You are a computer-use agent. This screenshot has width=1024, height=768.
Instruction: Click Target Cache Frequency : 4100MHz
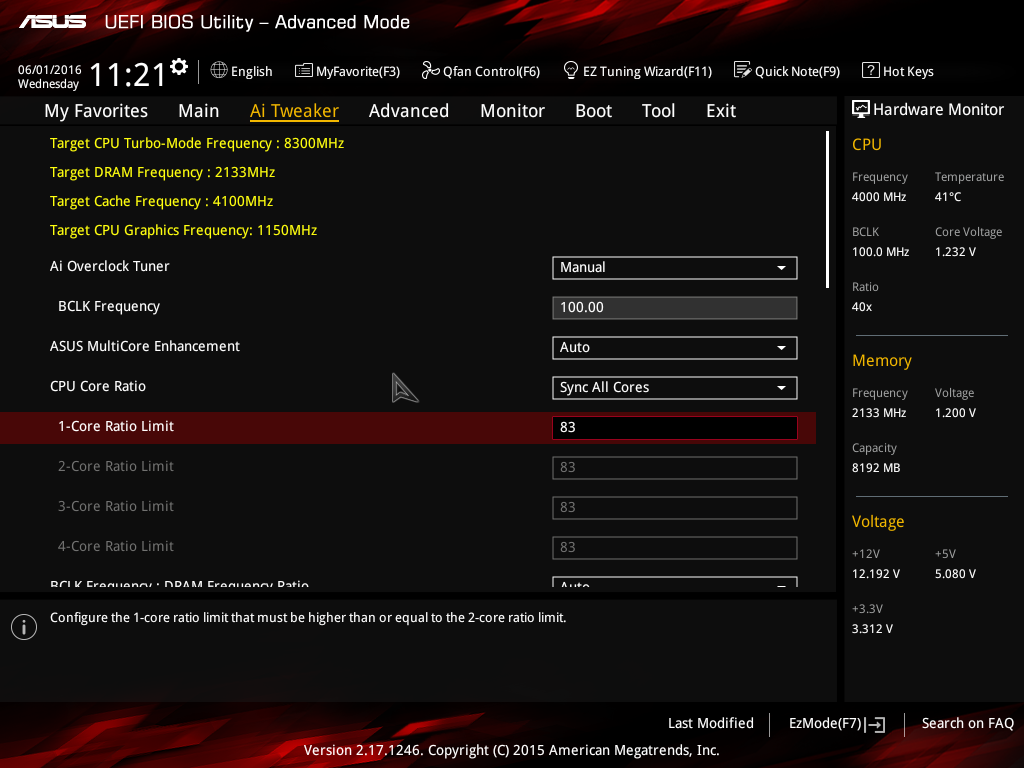pyautogui.click(x=161, y=201)
